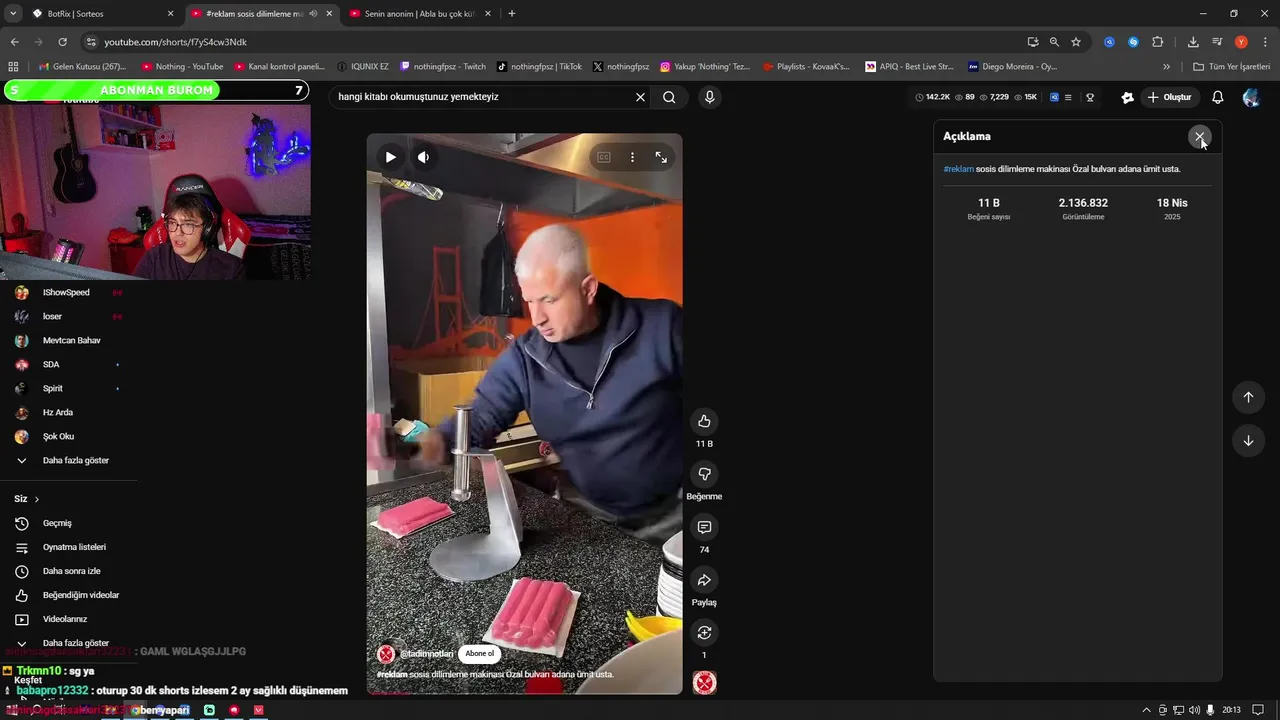Viewport: 1280px width, 720px height.
Task: Open the Gelen Kutusu bookmark
Action: [82, 67]
